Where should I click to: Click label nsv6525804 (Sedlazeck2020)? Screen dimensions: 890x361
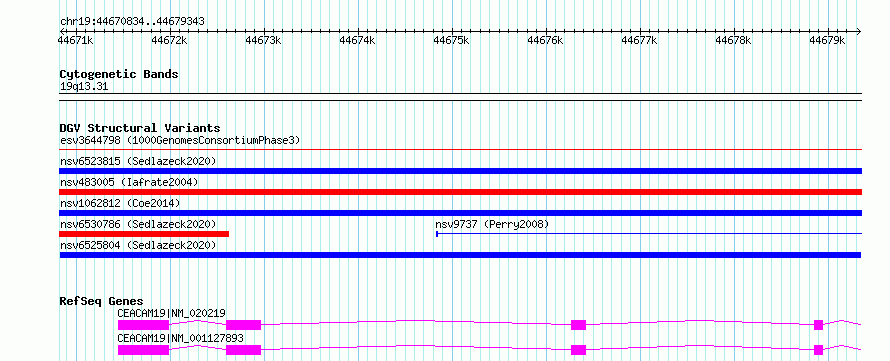coord(138,245)
